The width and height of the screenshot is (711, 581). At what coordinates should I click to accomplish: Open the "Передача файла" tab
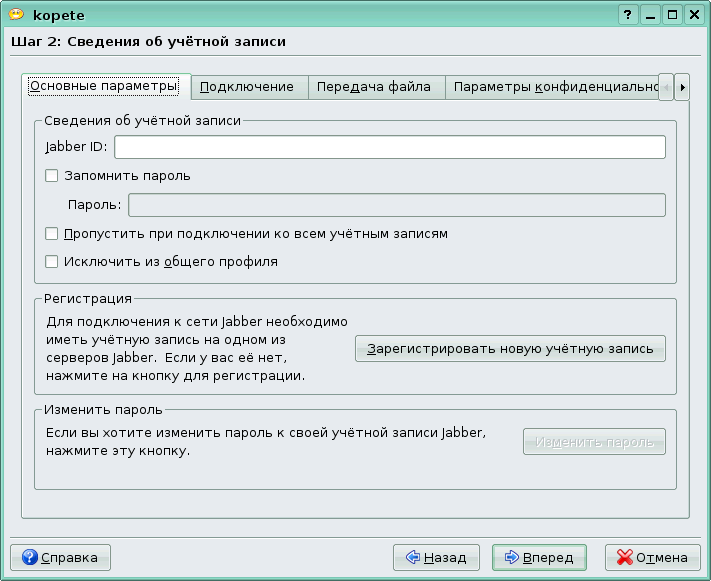[374, 87]
